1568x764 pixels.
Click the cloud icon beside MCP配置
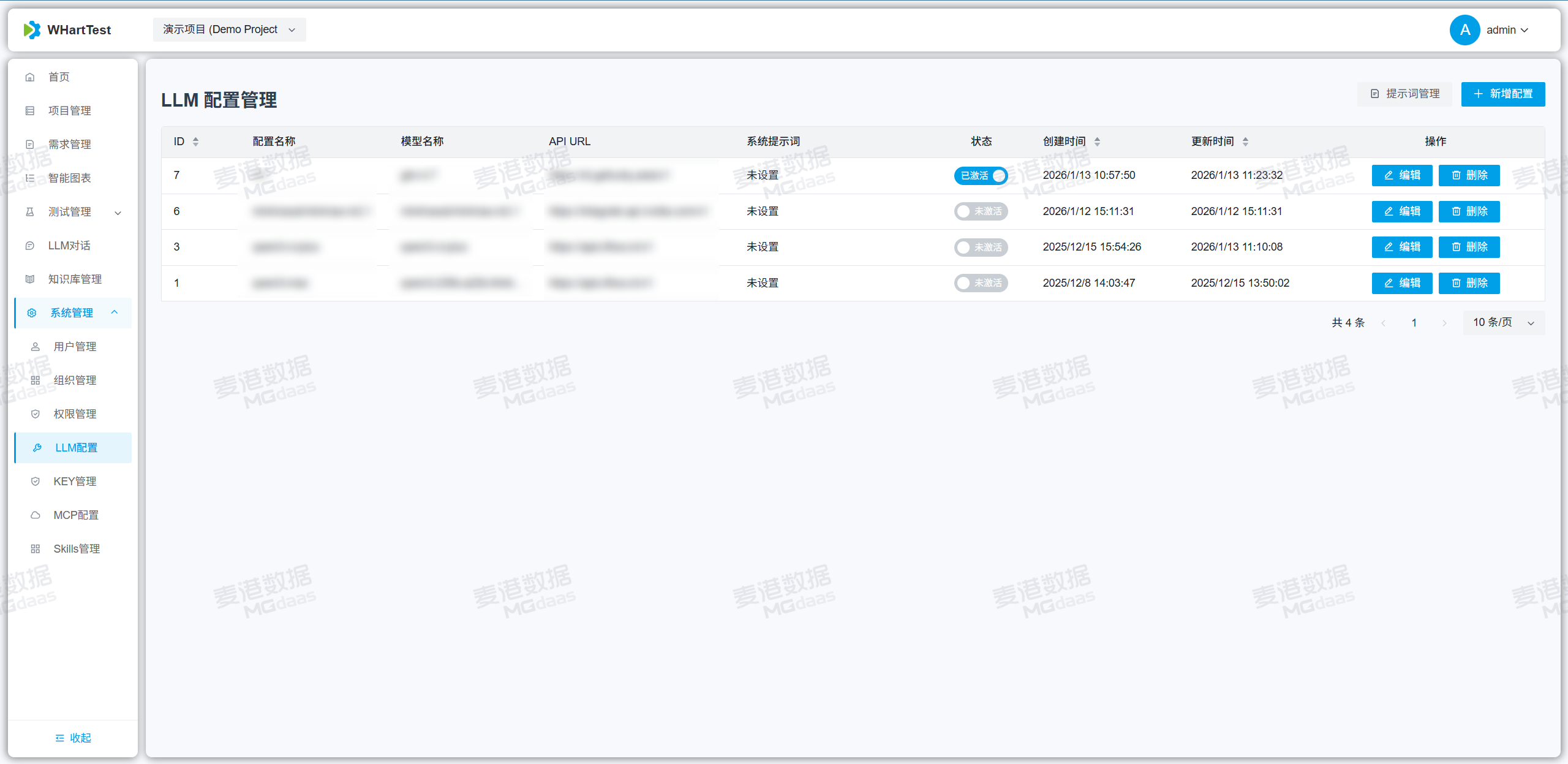[x=36, y=515]
